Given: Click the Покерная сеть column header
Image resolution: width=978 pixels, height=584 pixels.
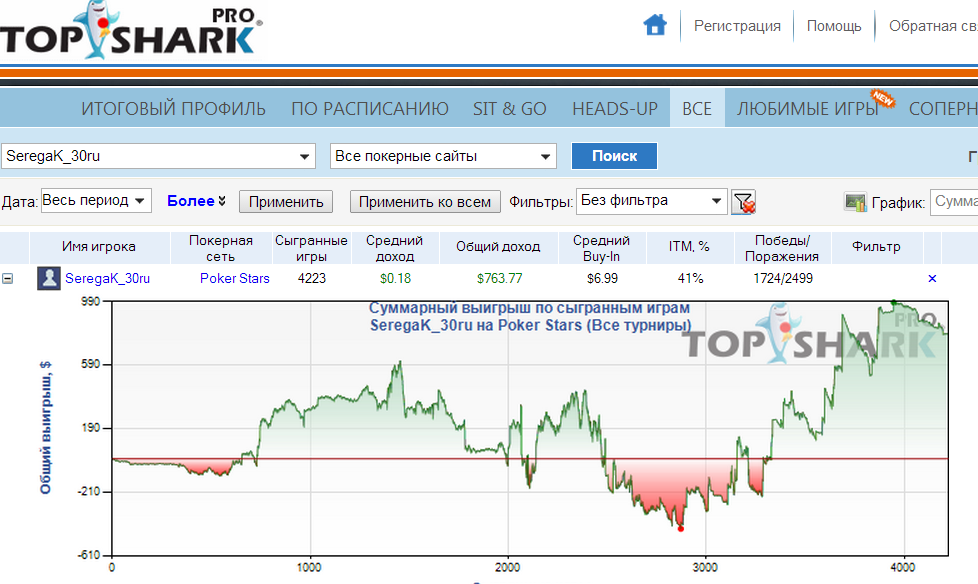Looking at the screenshot, I should (x=221, y=248).
